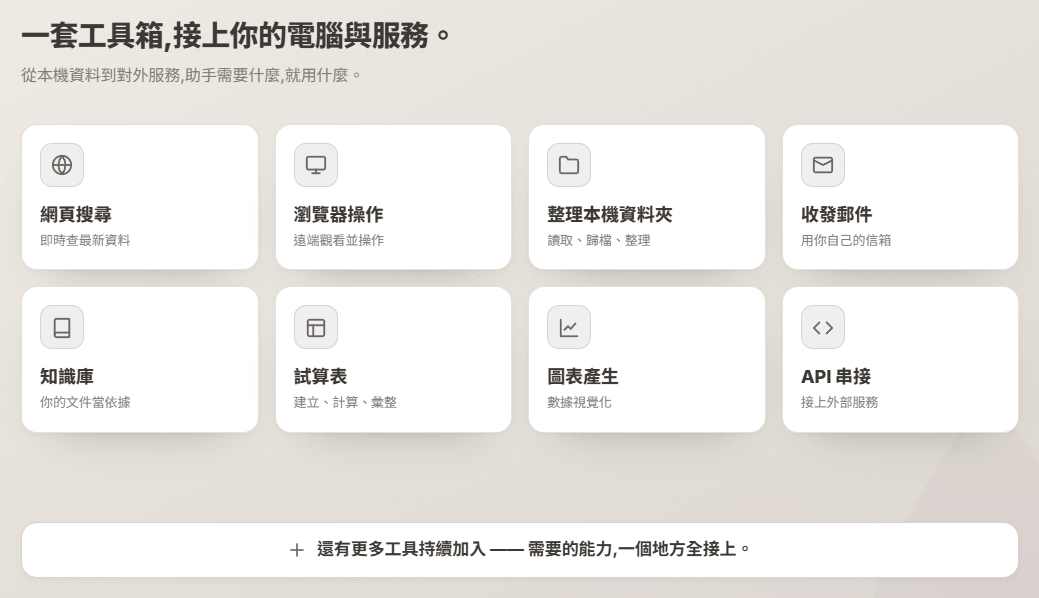Select the API 串接 card title
Image resolution: width=1039 pixels, height=598 pixels.
pyautogui.click(x=836, y=377)
